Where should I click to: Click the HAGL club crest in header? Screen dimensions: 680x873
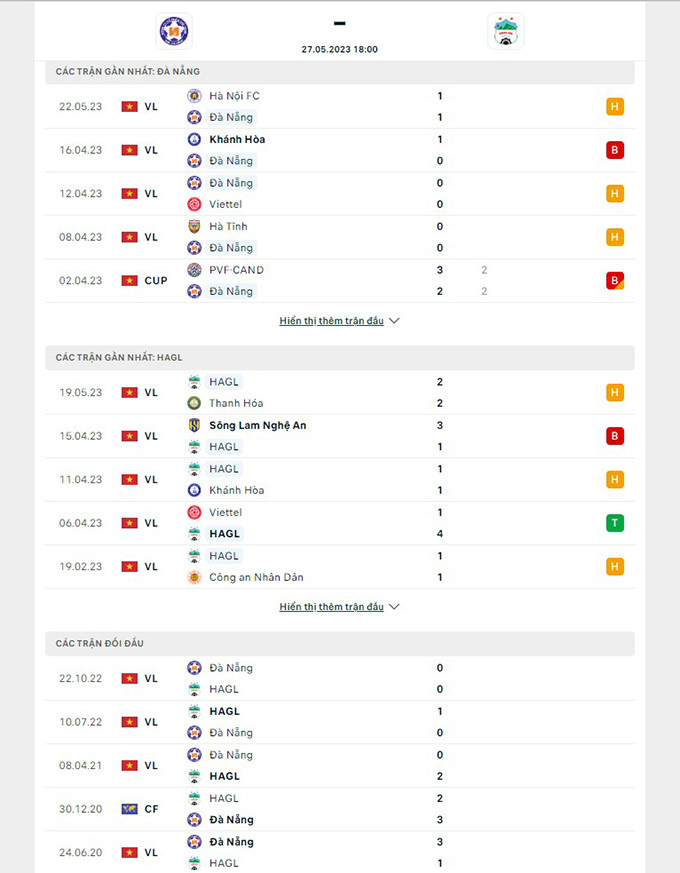coord(505,31)
